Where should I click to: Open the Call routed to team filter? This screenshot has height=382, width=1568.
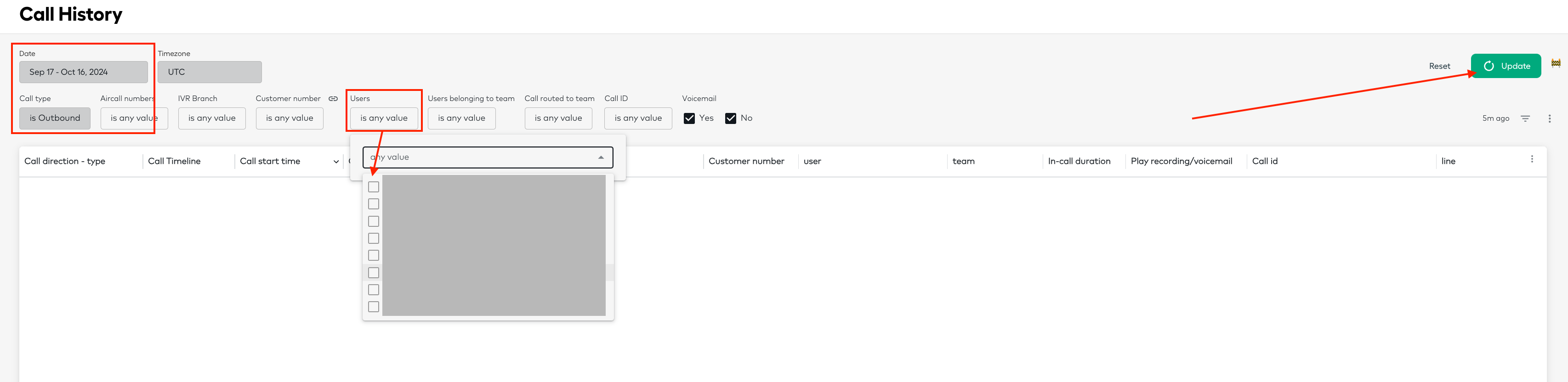point(558,118)
